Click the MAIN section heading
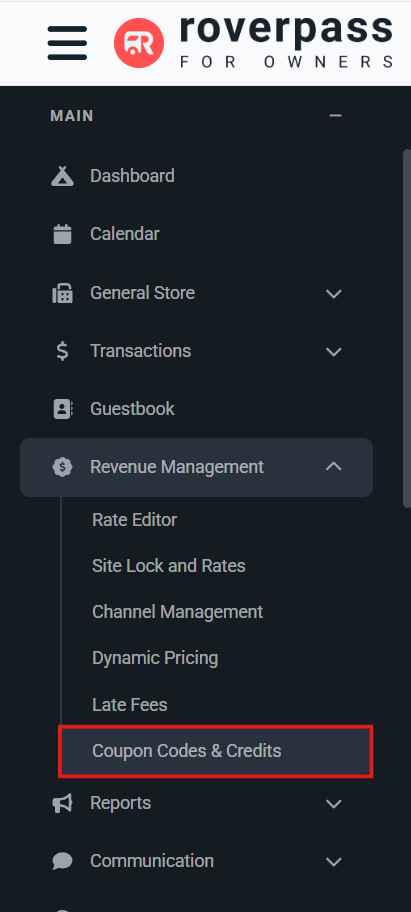411x912 pixels. pos(72,116)
